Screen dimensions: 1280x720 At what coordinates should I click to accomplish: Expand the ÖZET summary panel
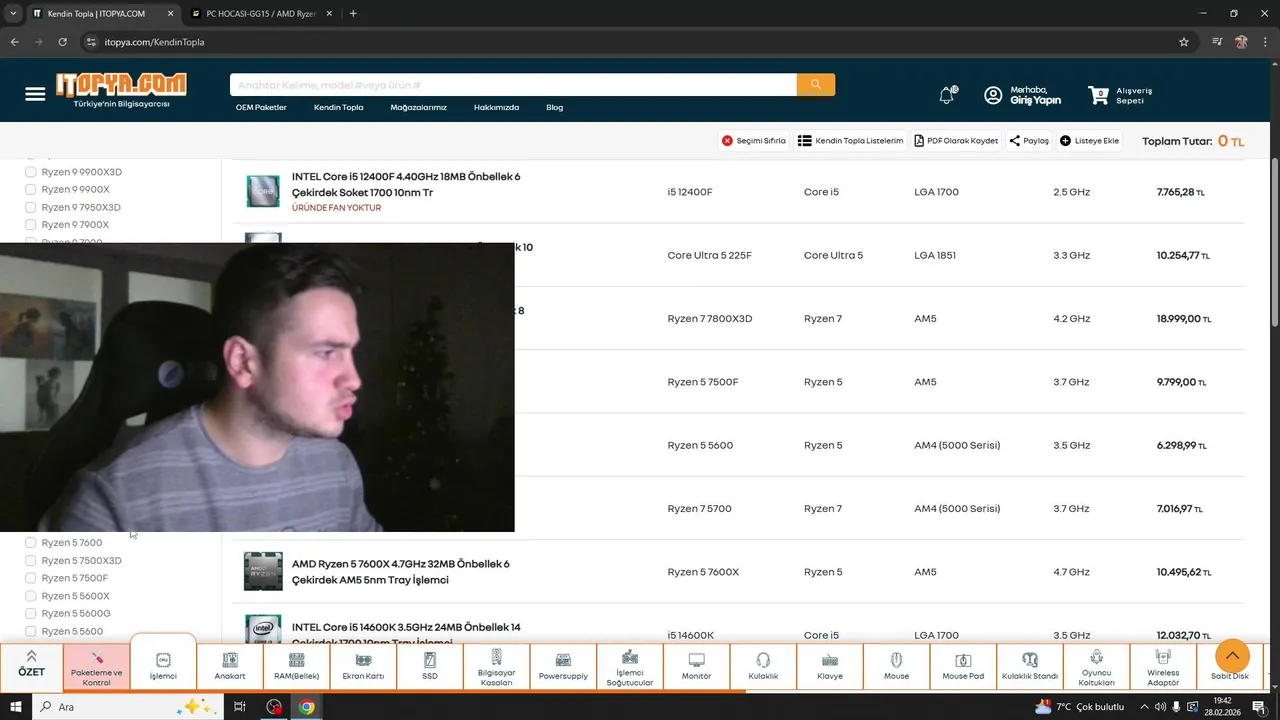pyautogui.click(x=31, y=666)
